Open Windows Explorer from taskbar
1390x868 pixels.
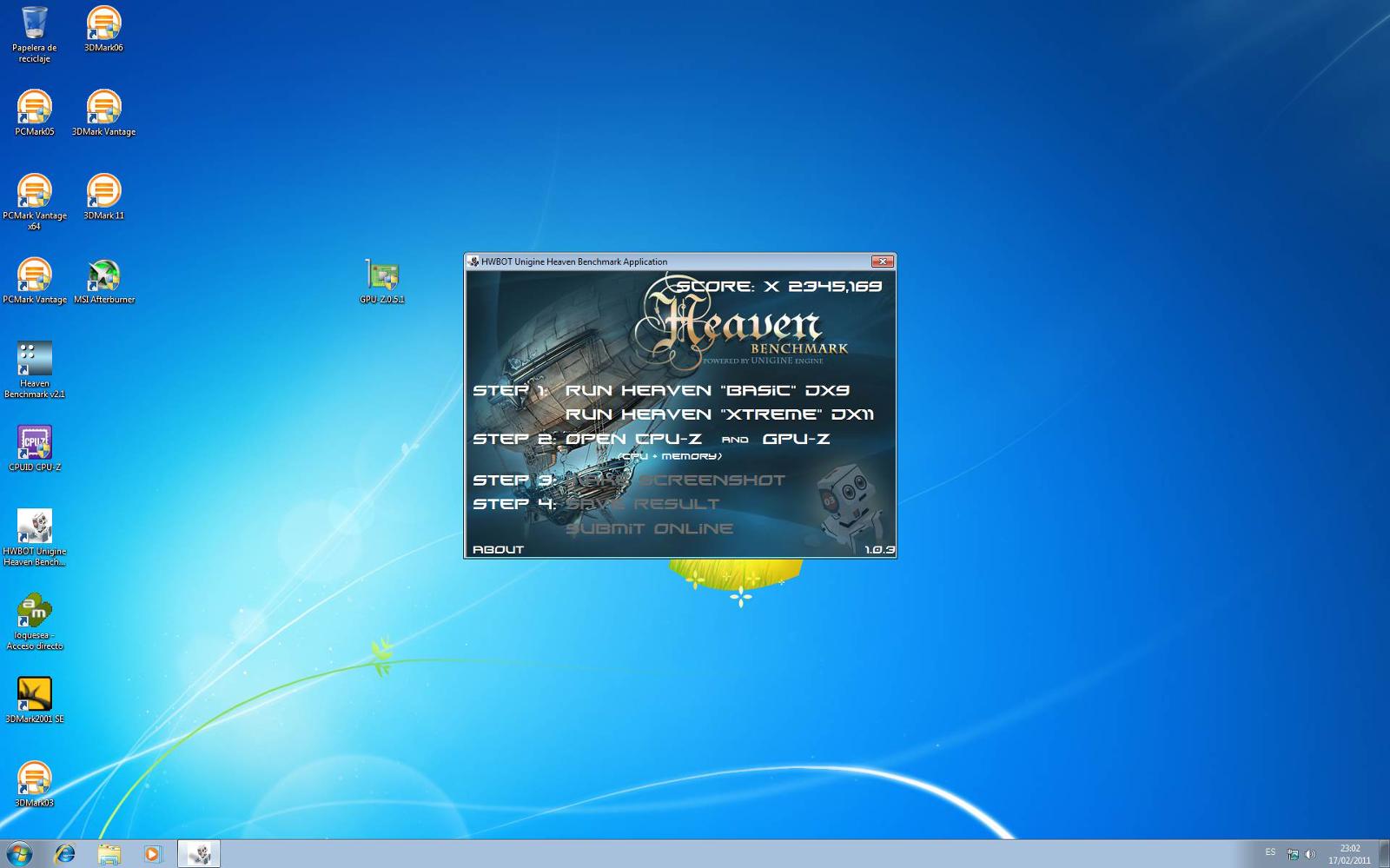(109, 853)
